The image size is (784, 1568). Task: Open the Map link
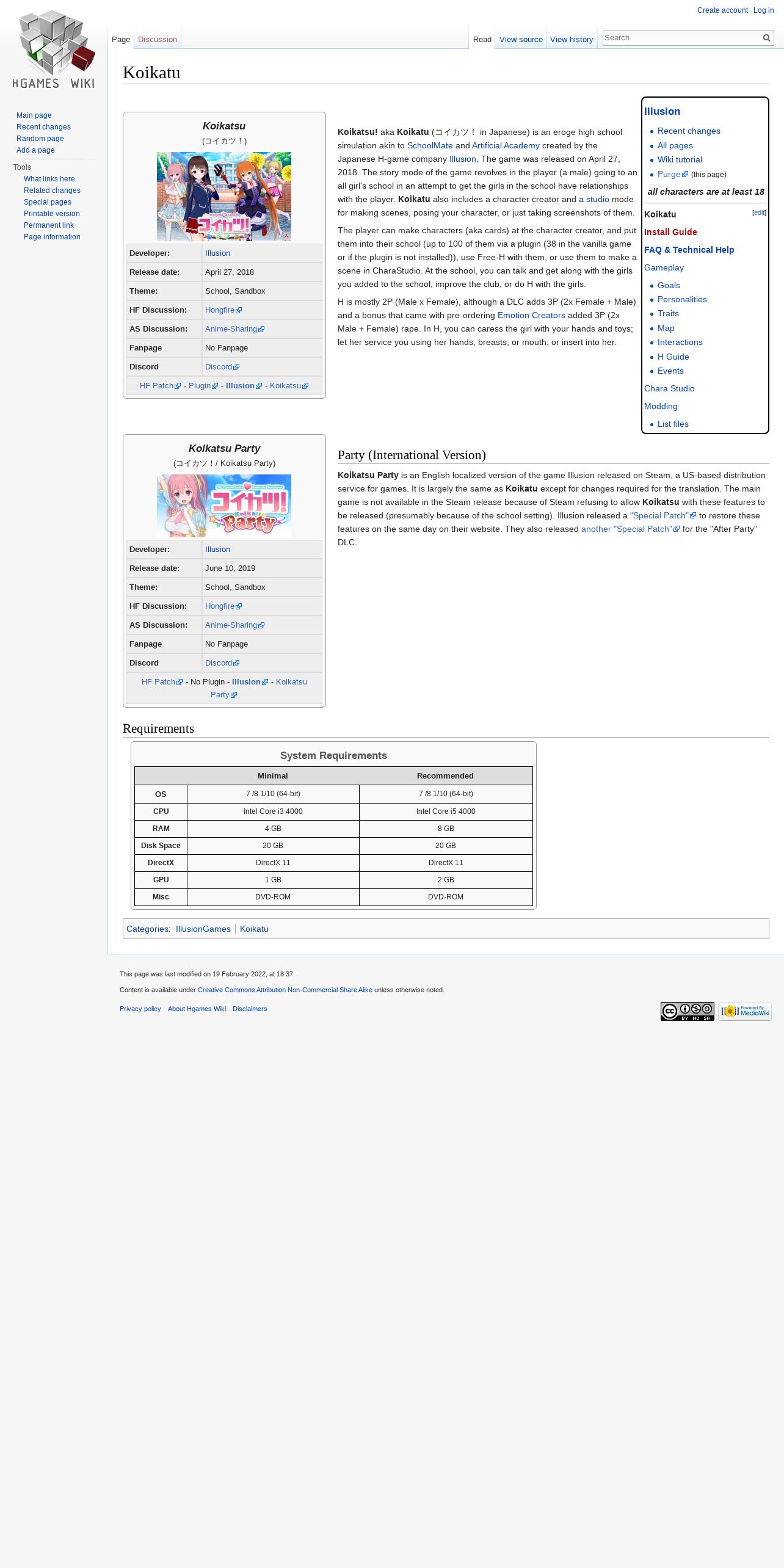(666, 328)
